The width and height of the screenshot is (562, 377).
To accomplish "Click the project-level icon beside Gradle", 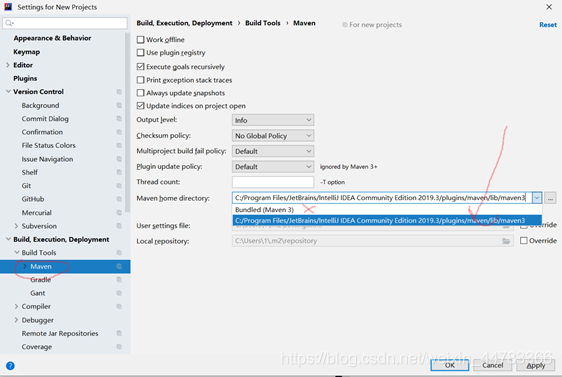I will [x=119, y=280].
